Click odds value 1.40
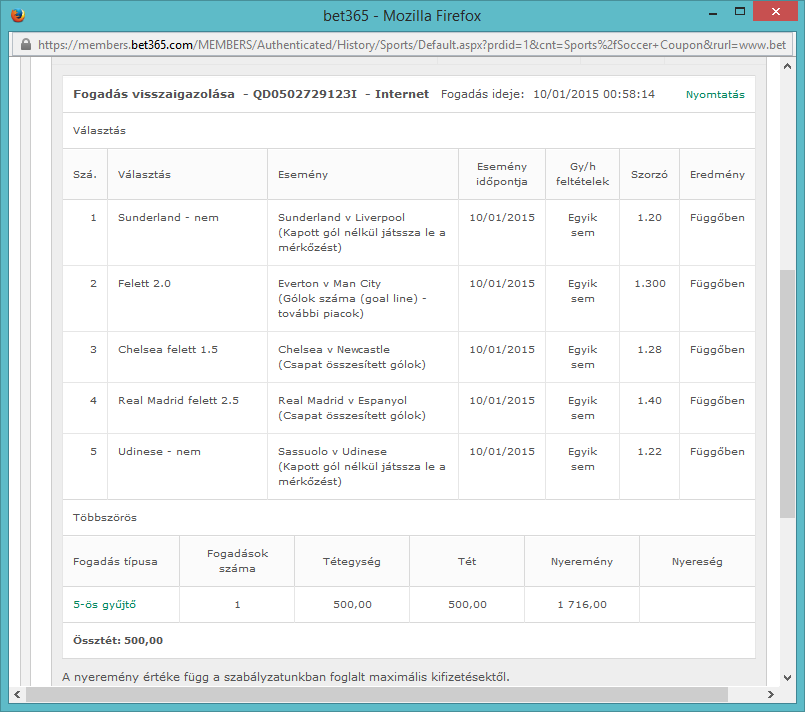 (x=649, y=400)
